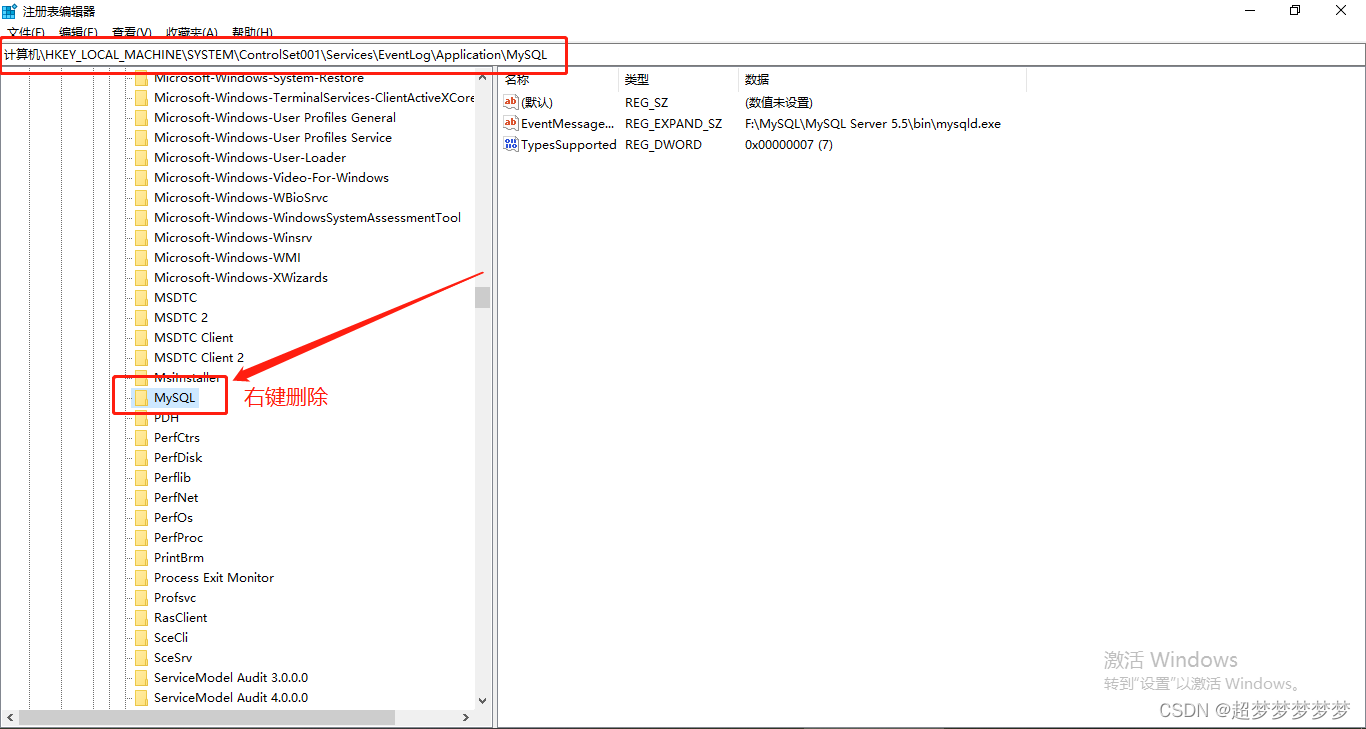Click the Registry Editor app icon in title bar
This screenshot has height=729, width=1366.
(x=9, y=11)
